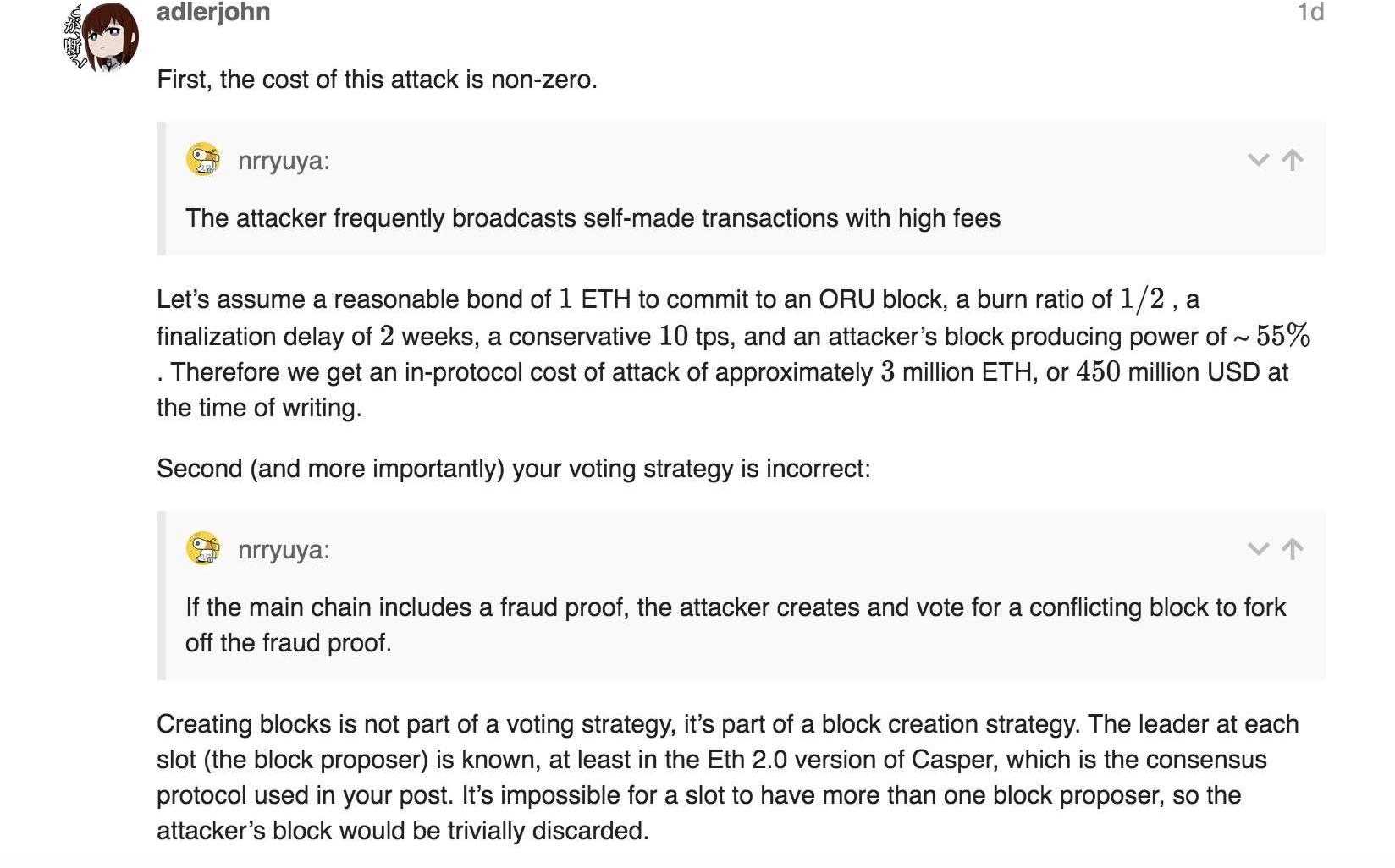Expand the second nrryuya quote with chevron
The width and height of the screenshot is (1395, 868).
1258,549
